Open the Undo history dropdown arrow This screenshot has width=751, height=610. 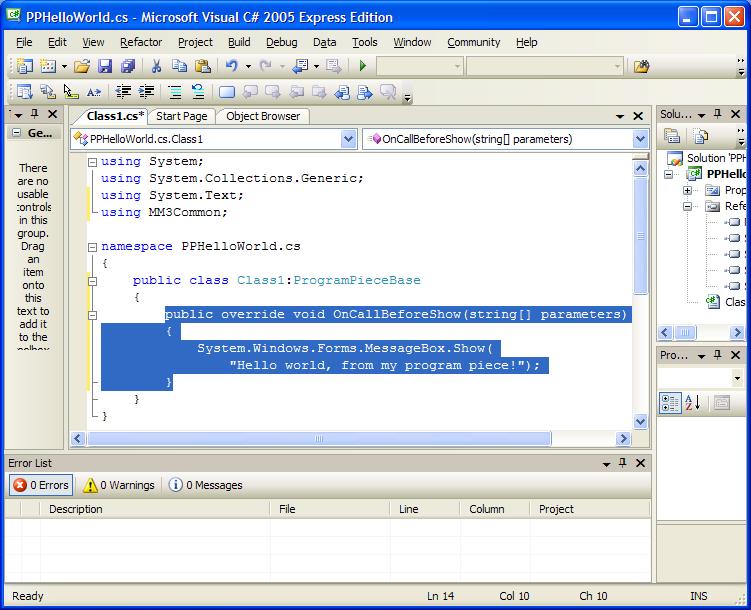pos(248,66)
